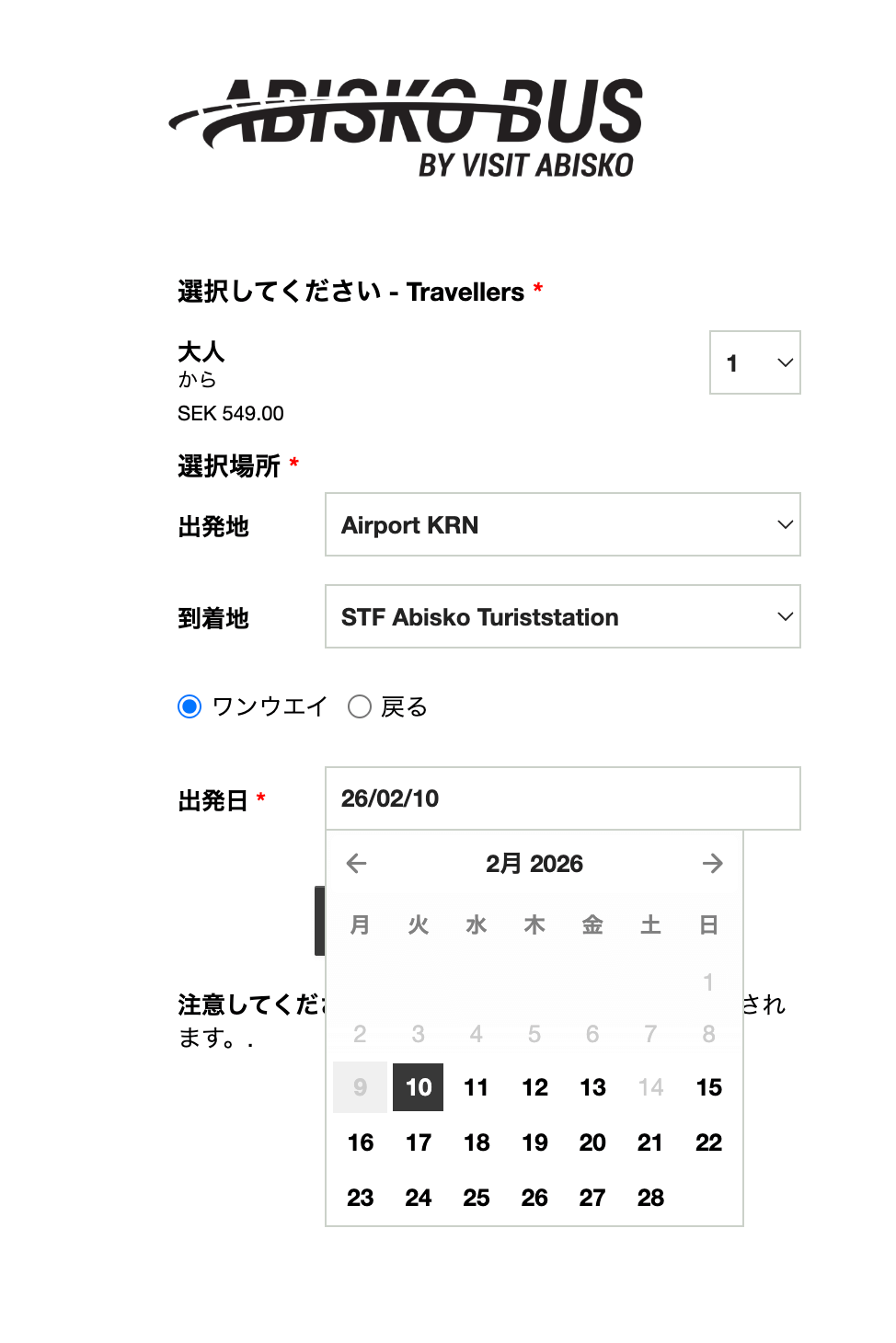
Task: Expand the 出発地 Airport KRN dropdown
Action: click(562, 525)
